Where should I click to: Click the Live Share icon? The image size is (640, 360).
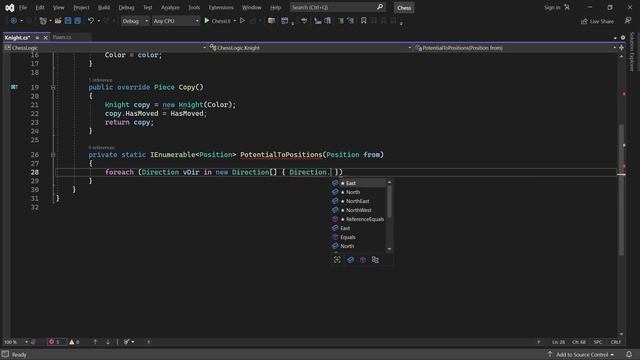tap(584, 21)
